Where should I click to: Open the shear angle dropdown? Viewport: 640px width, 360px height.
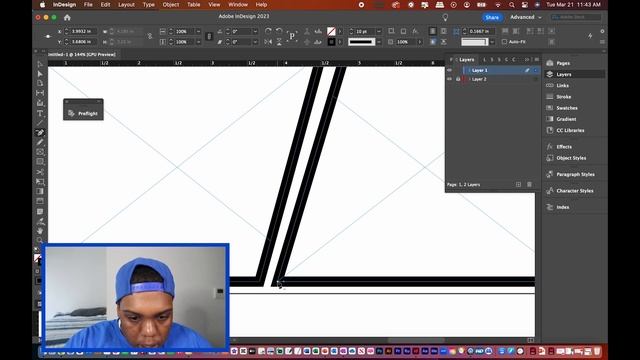[256, 42]
